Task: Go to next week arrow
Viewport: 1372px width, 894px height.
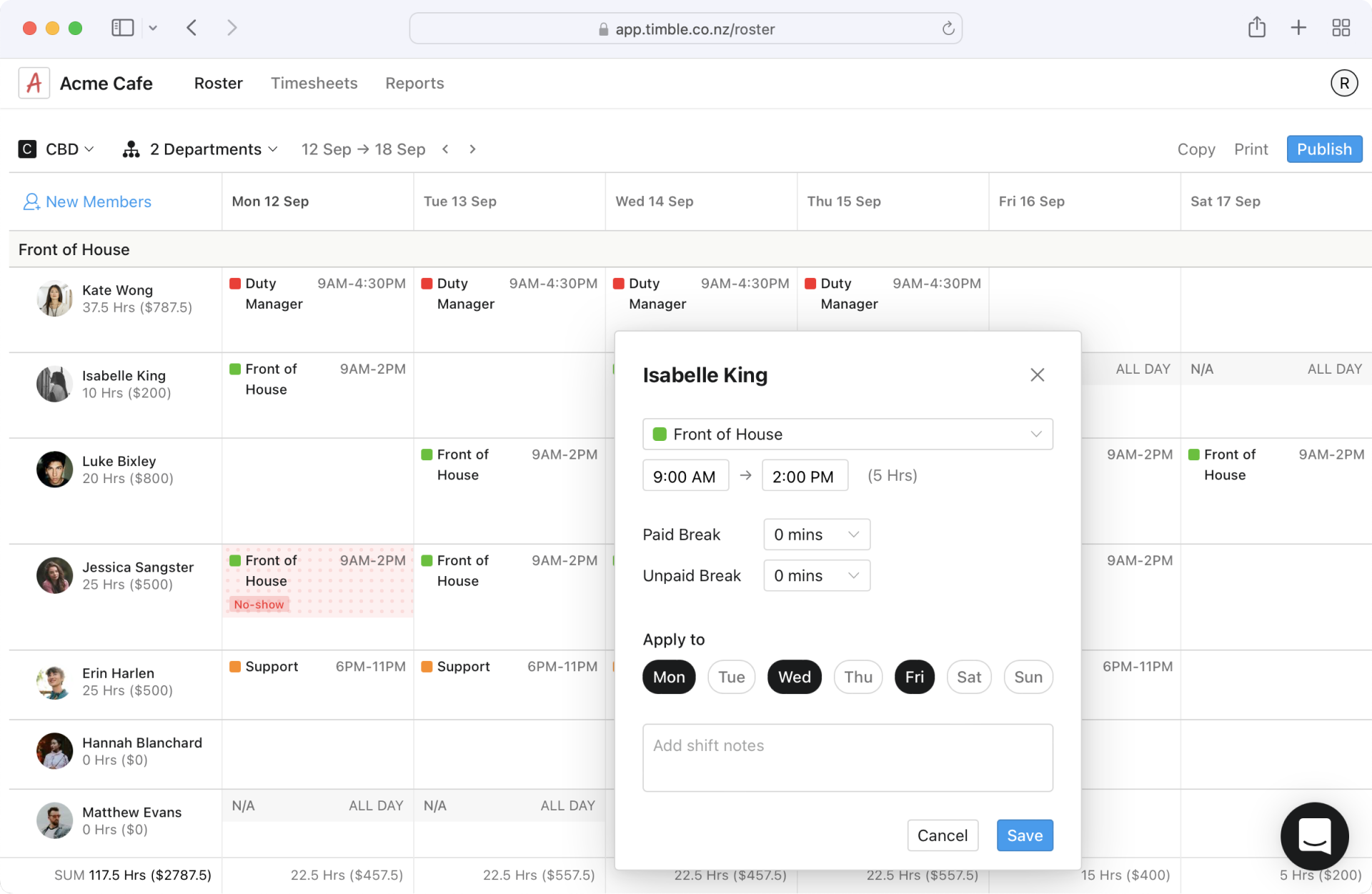Action: tap(472, 149)
